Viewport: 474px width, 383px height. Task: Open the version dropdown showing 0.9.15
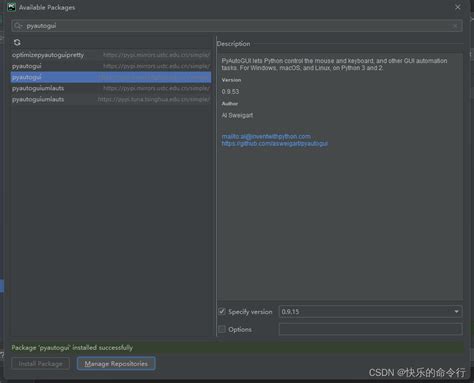[x=370, y=312]
